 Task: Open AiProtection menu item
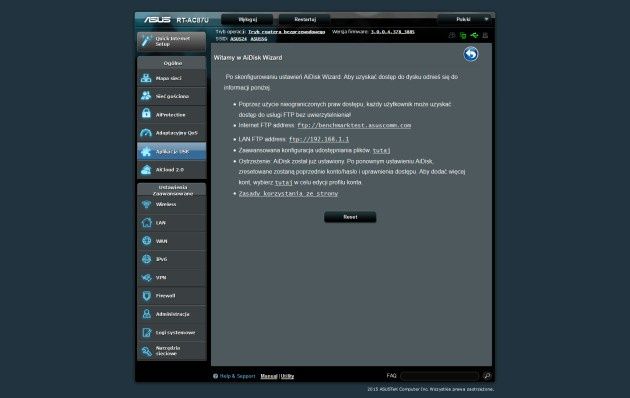(172, 115)
